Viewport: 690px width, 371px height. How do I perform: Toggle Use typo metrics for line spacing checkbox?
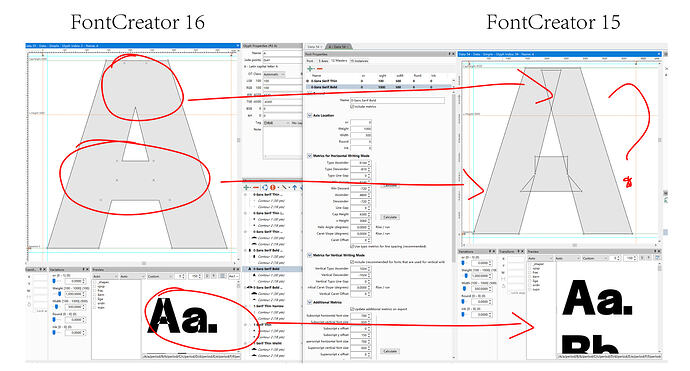click(352, 246)
